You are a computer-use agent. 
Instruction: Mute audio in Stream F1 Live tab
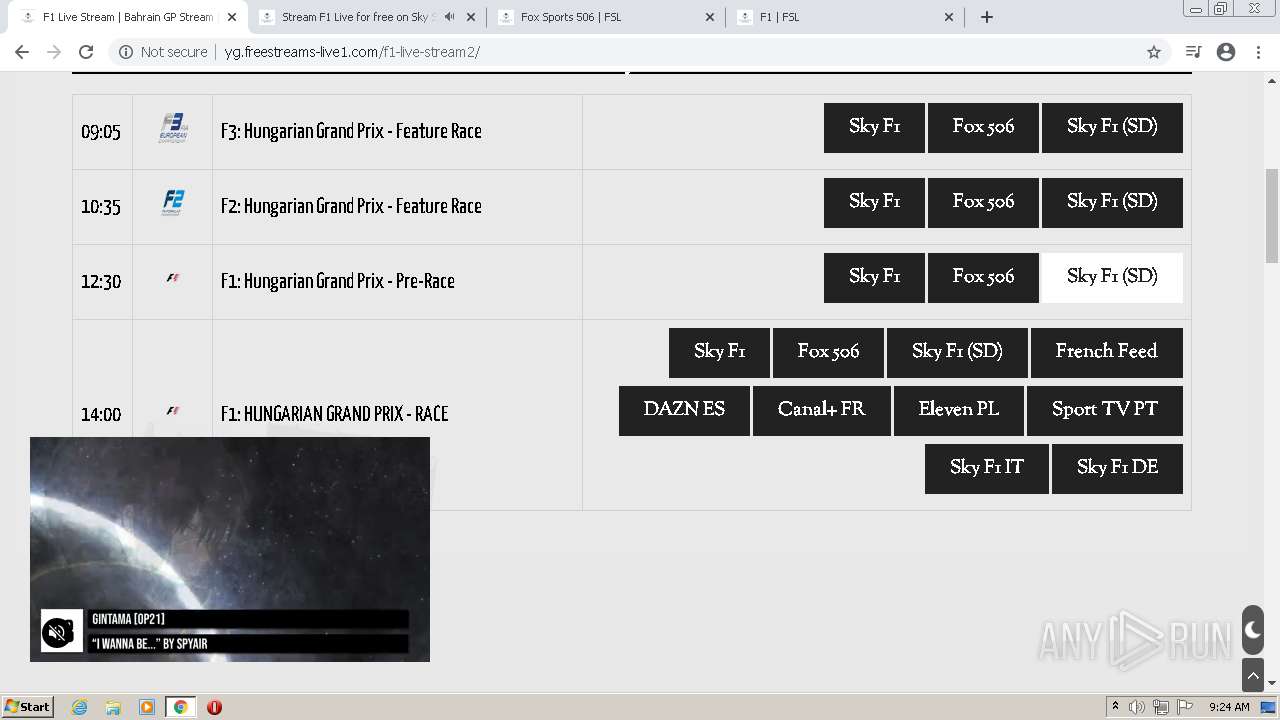[x=450, y=17]
